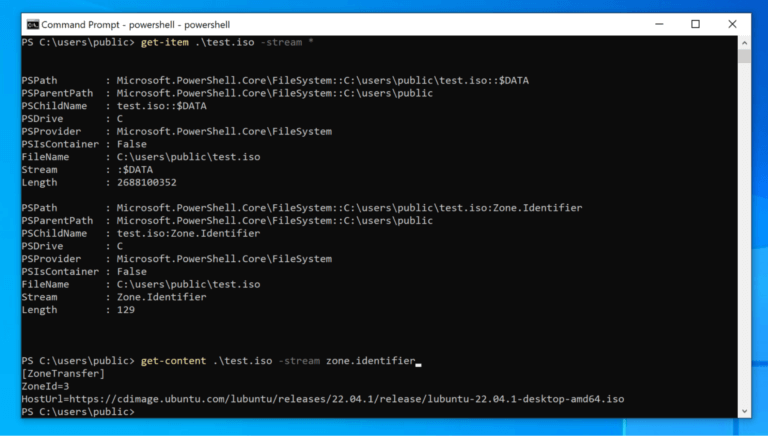Minimize the Command Prompt window
The width and height of the screenshot is (768, 436).
[x=661, y=24]
